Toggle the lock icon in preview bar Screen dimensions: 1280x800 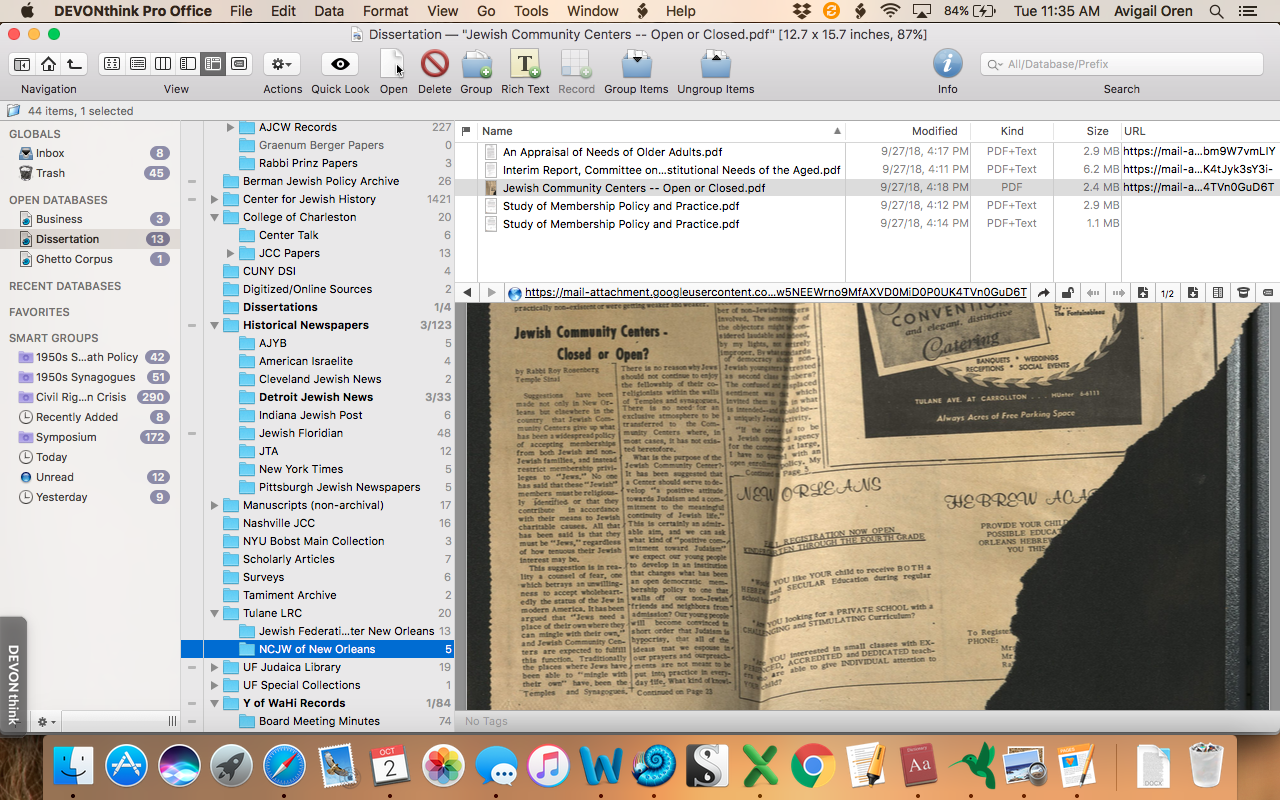pyautogui.click(x=1068, y=293)
